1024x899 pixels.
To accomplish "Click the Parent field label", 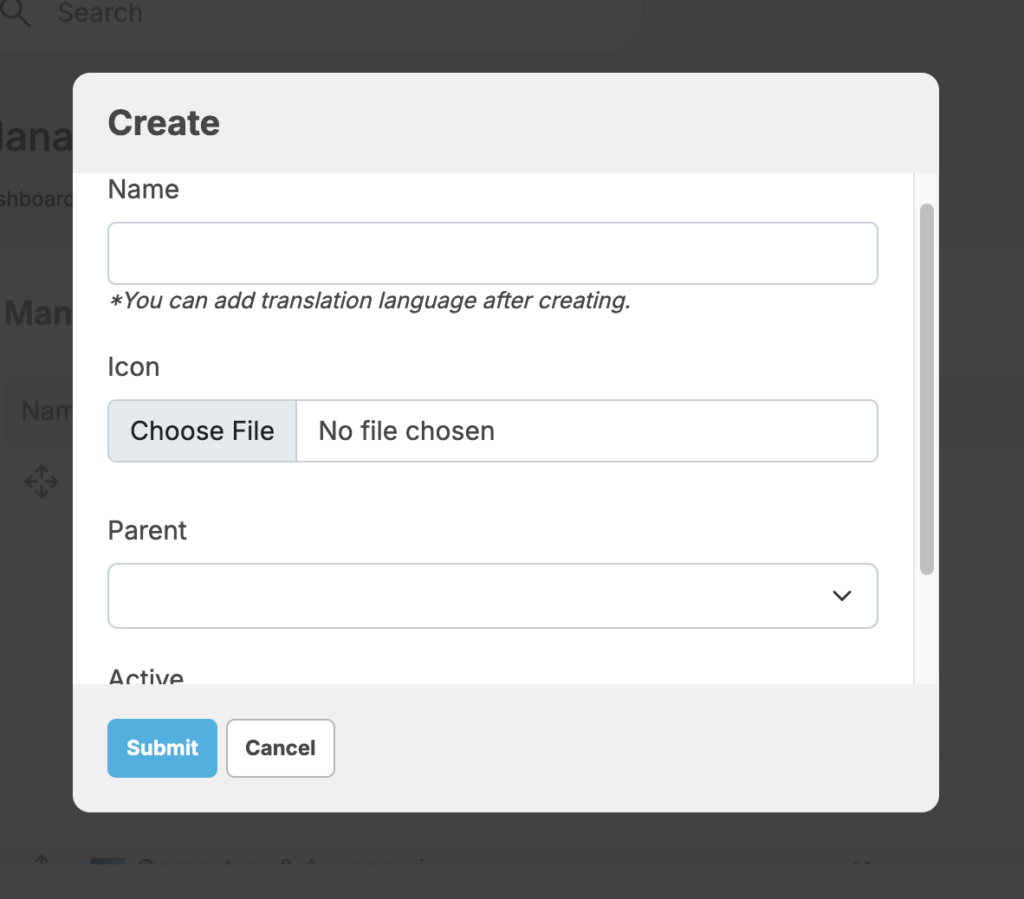I will (147, 530).
